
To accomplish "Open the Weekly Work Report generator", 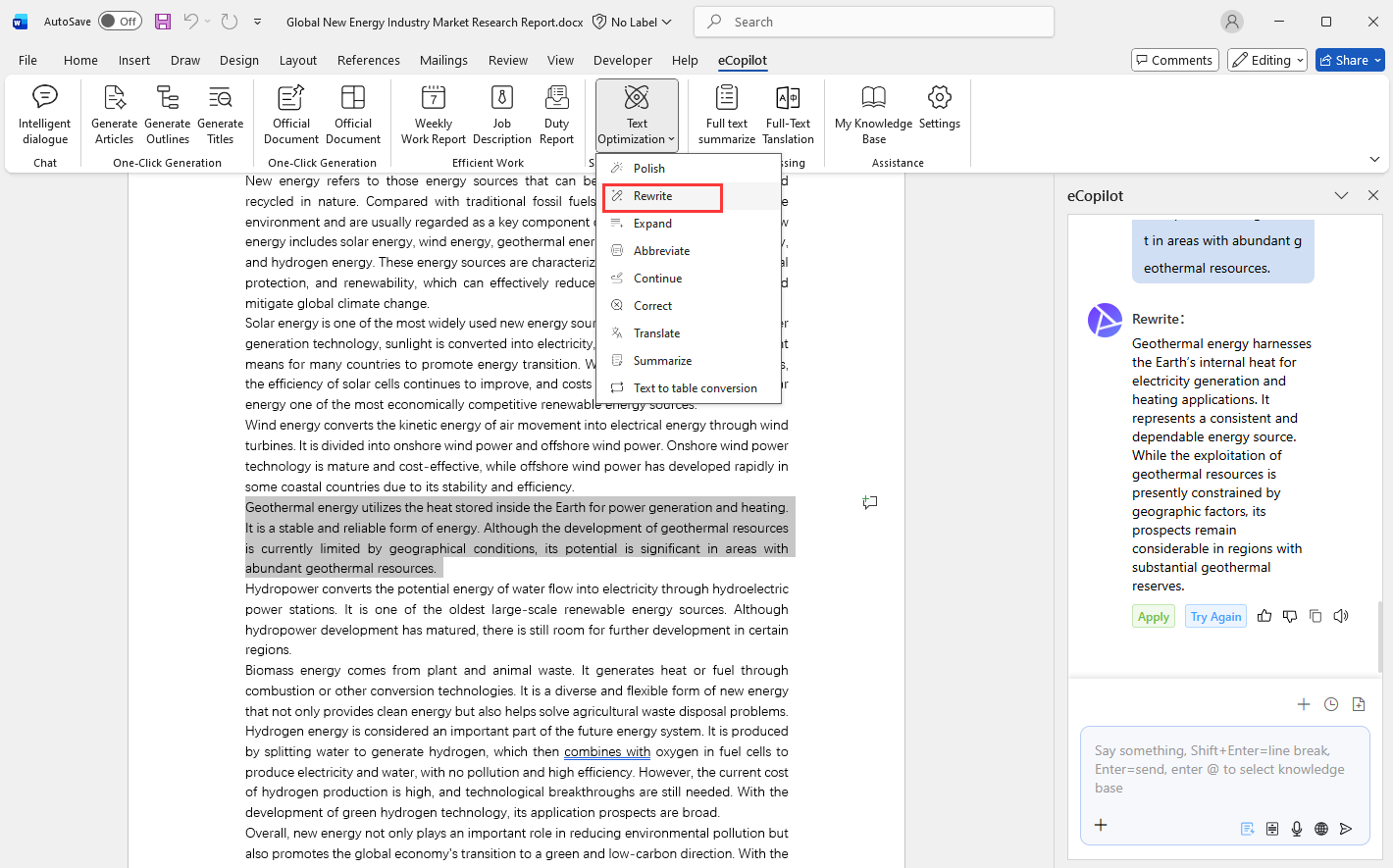I will click(x=433, y=116).
